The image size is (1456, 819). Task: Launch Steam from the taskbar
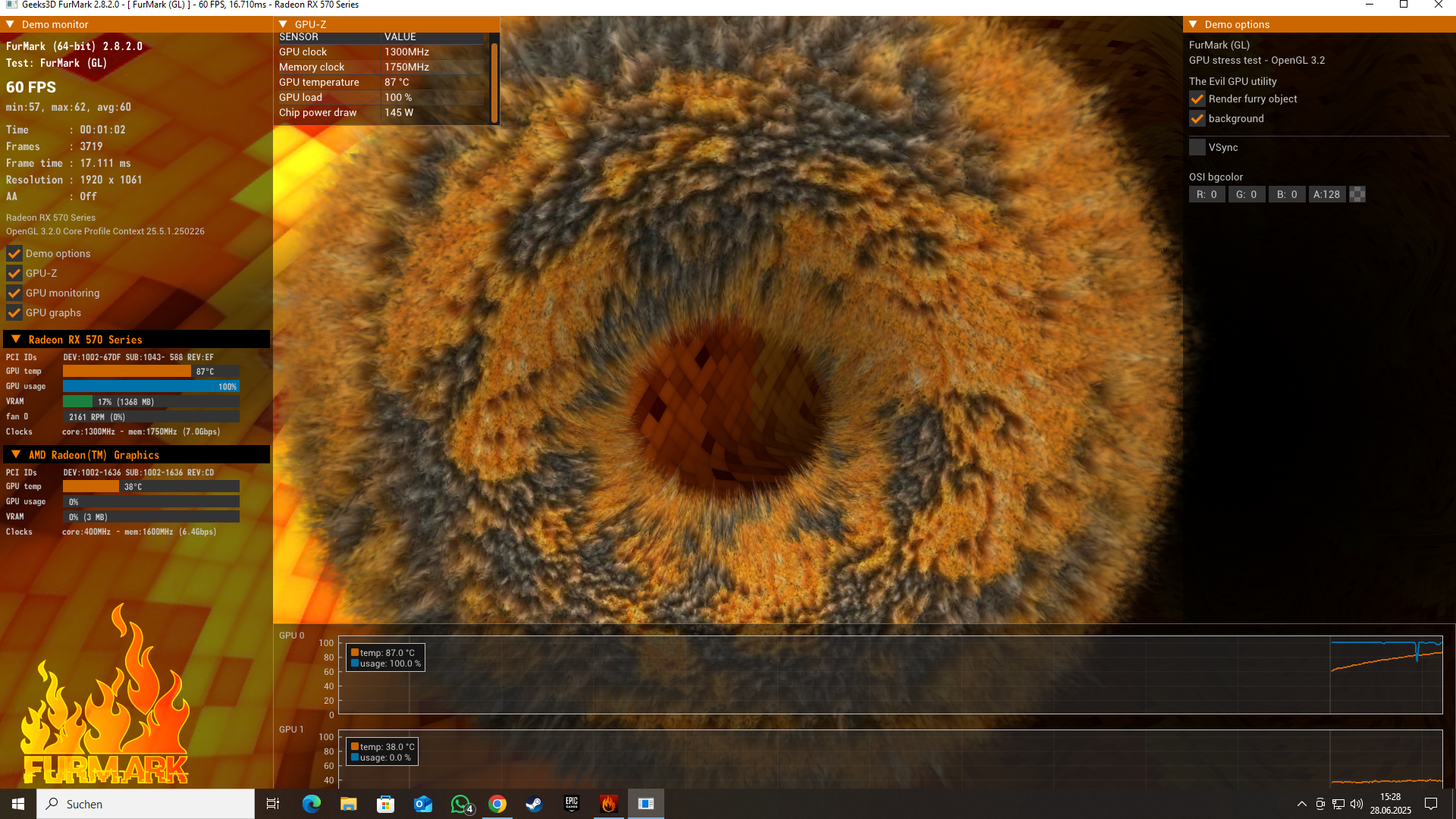(x=535, y=804)
